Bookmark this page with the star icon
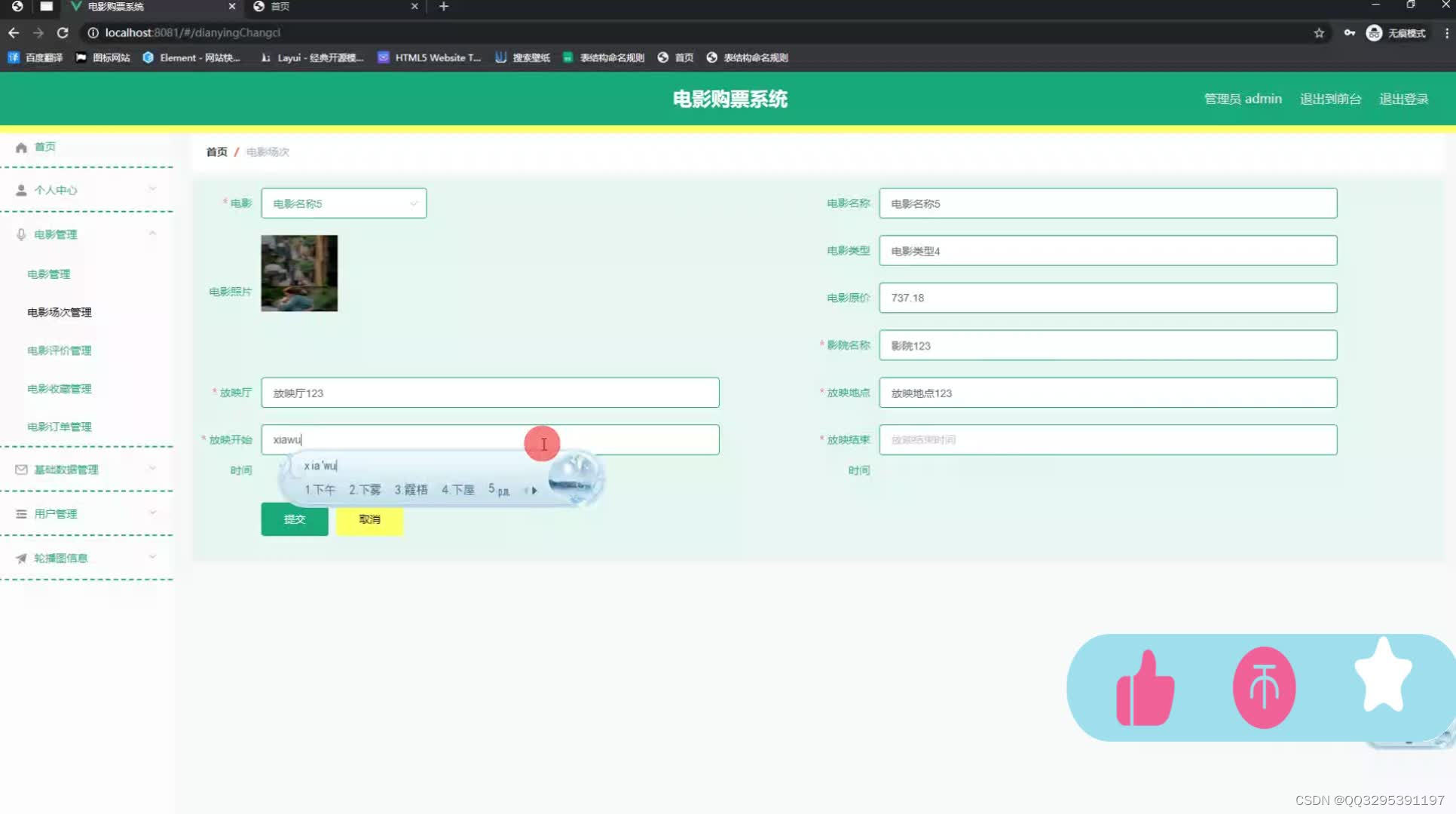Viewport: 1456px width, 814px height. coord(1319,32)
